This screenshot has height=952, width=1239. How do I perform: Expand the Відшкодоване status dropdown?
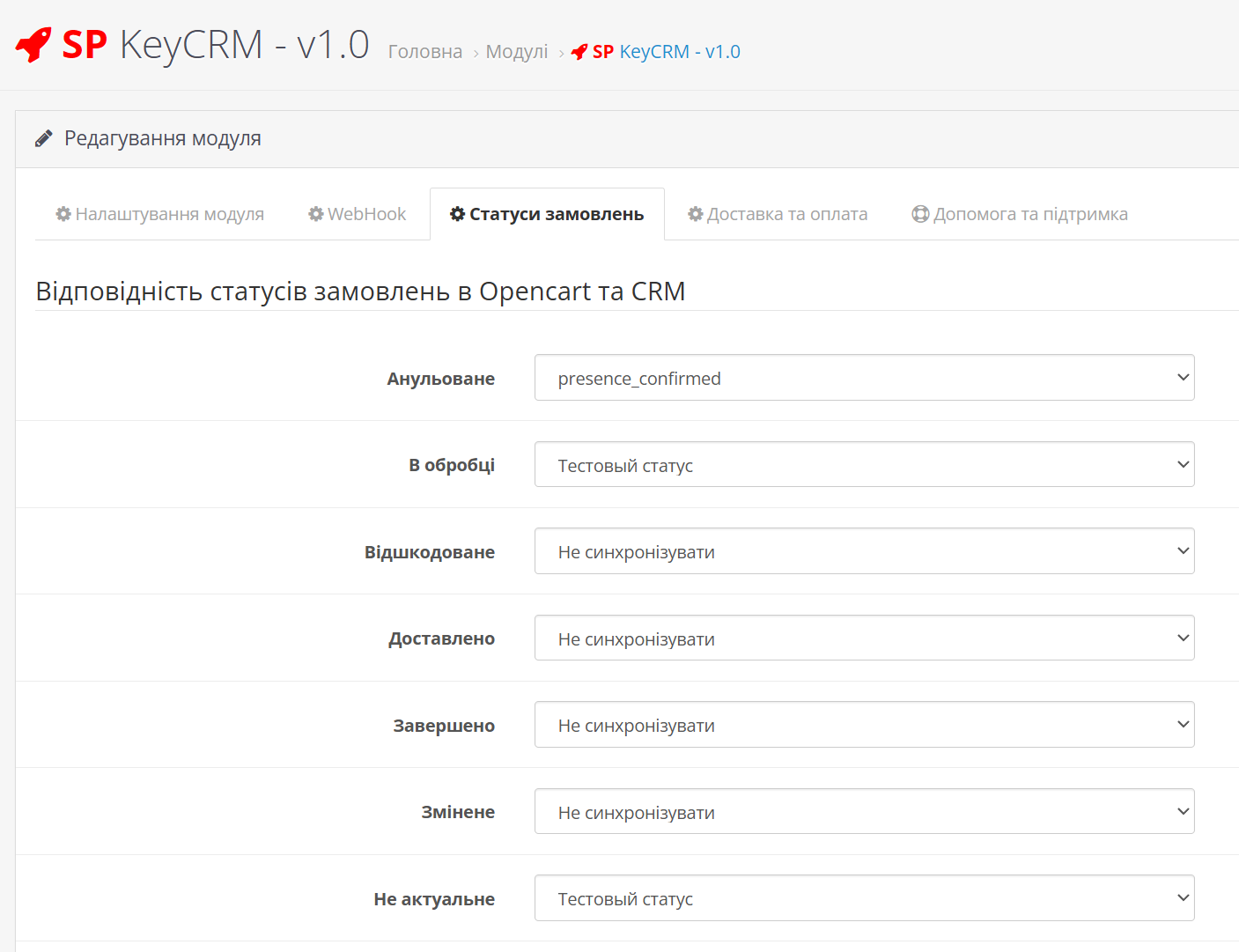click(x=864, y=551)
